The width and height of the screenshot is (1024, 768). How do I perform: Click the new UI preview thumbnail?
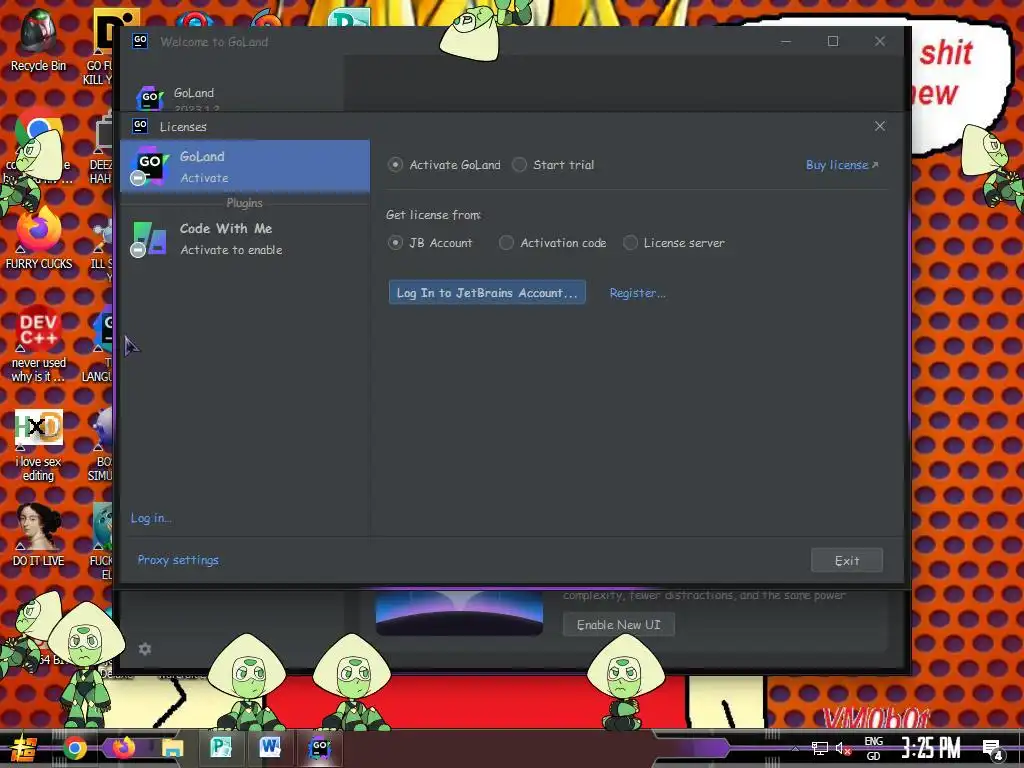459,613
